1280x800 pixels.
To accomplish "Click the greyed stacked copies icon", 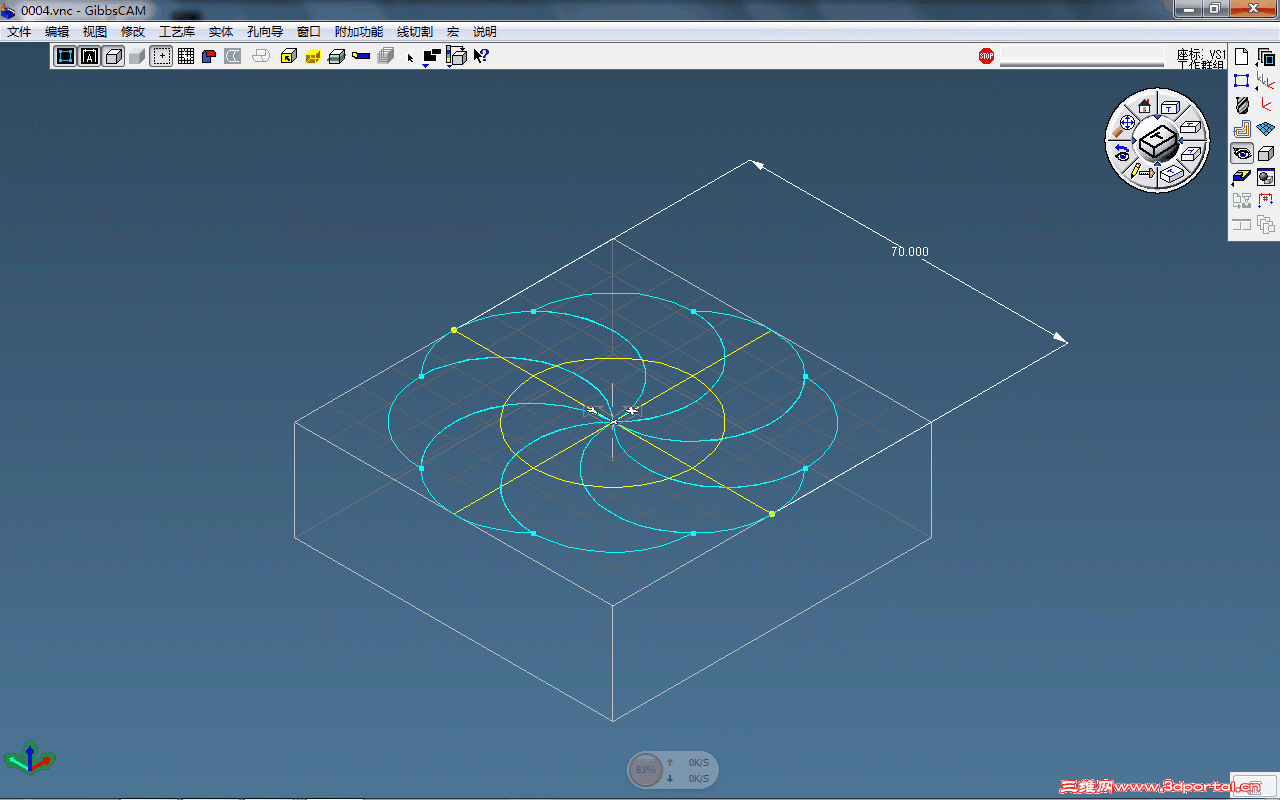I will (1266, 225).
